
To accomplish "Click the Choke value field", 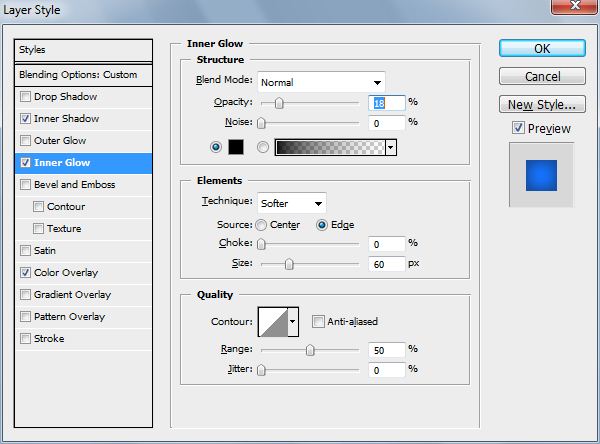I will point(386,244).
